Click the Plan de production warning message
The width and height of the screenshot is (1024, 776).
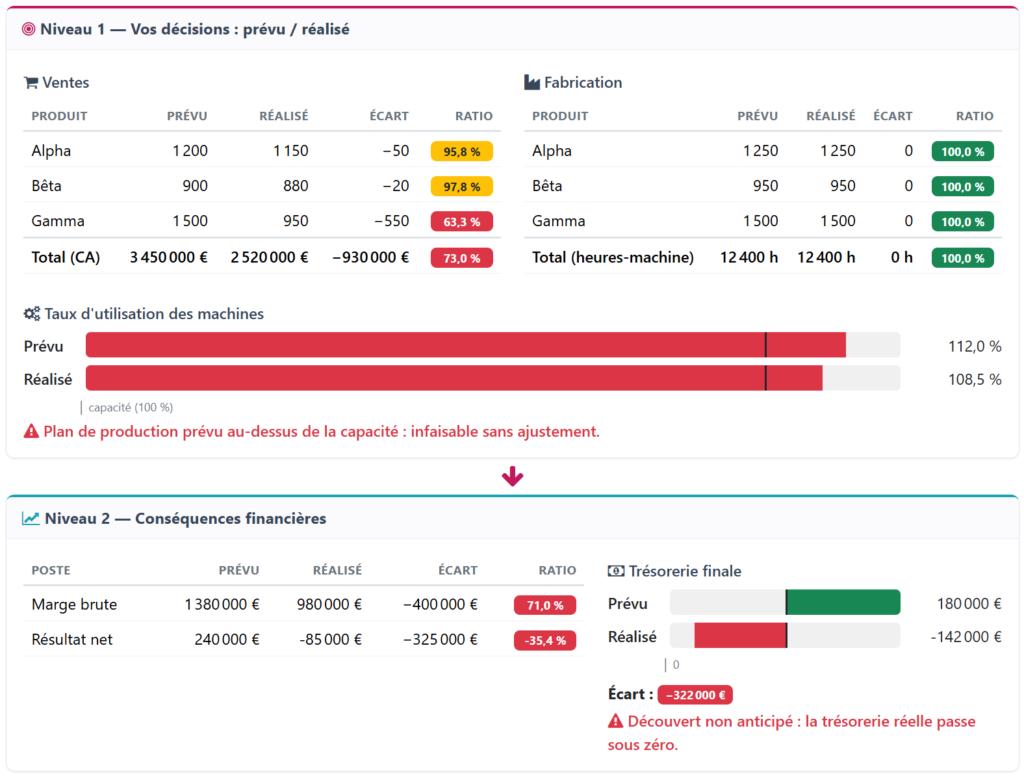(x=321, y=432)
